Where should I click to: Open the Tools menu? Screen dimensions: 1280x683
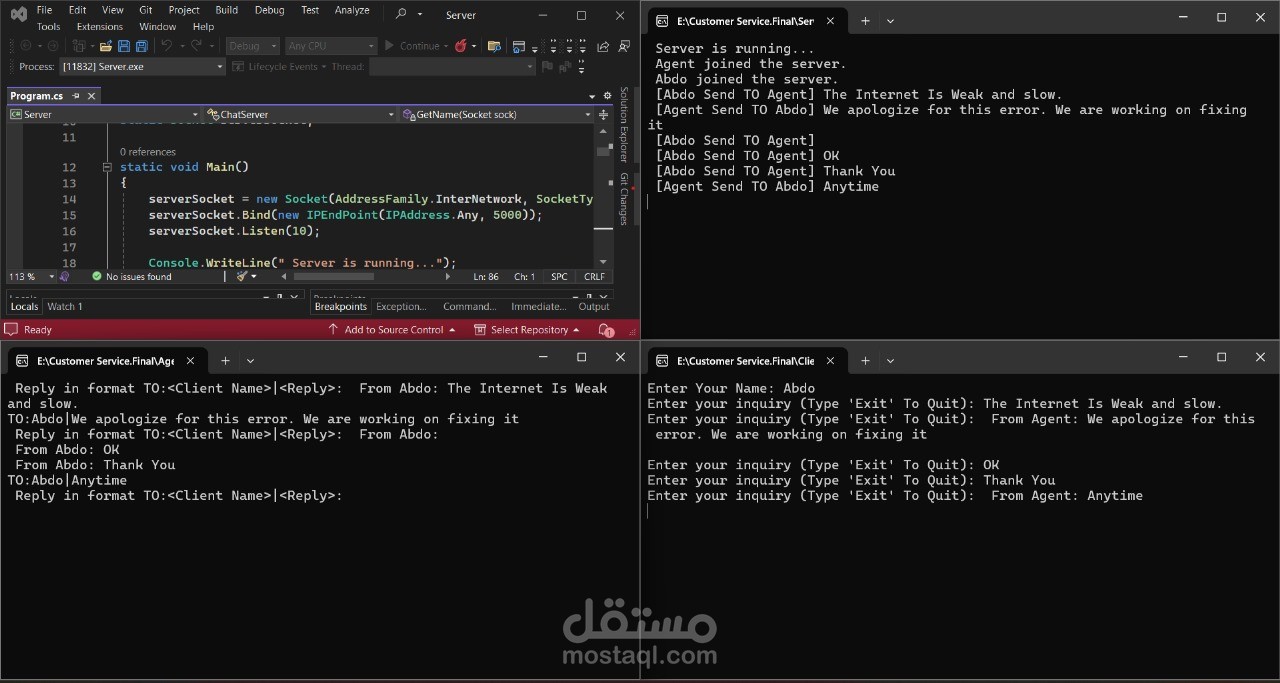click(48, 27)
